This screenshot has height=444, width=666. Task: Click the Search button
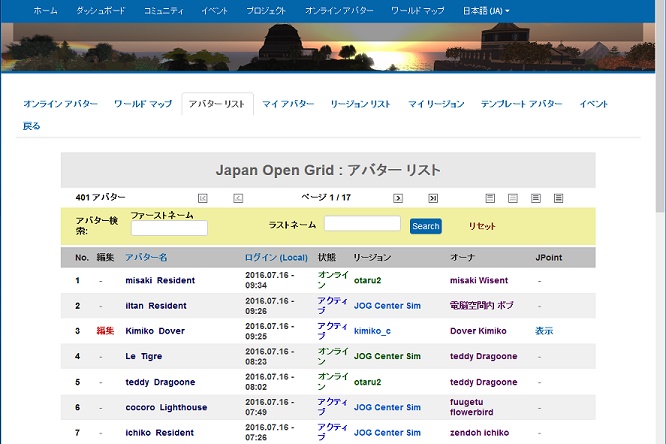click(426, 226)
